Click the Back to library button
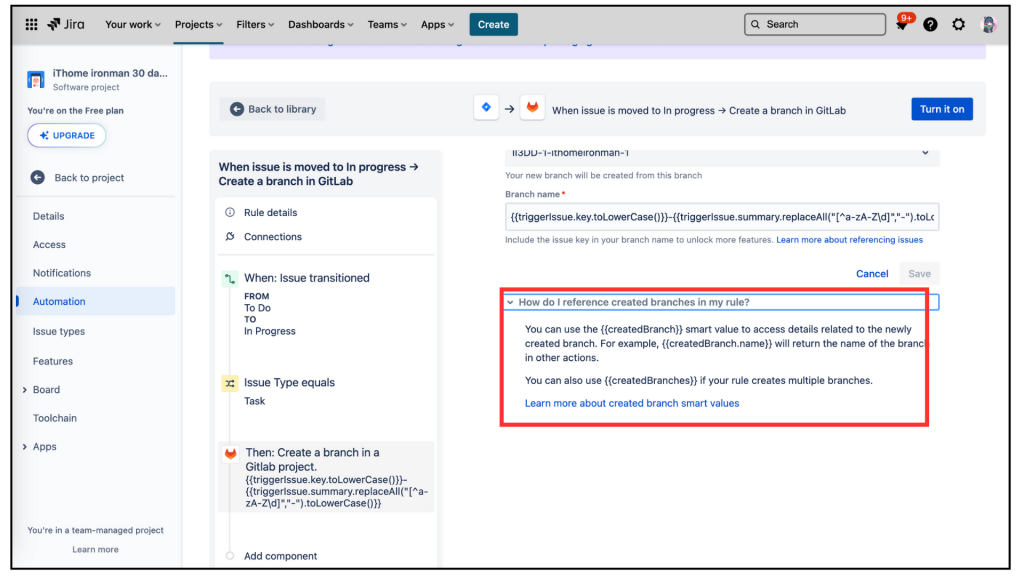Screen dimensions: 1024x576 (x=273, y=109)
